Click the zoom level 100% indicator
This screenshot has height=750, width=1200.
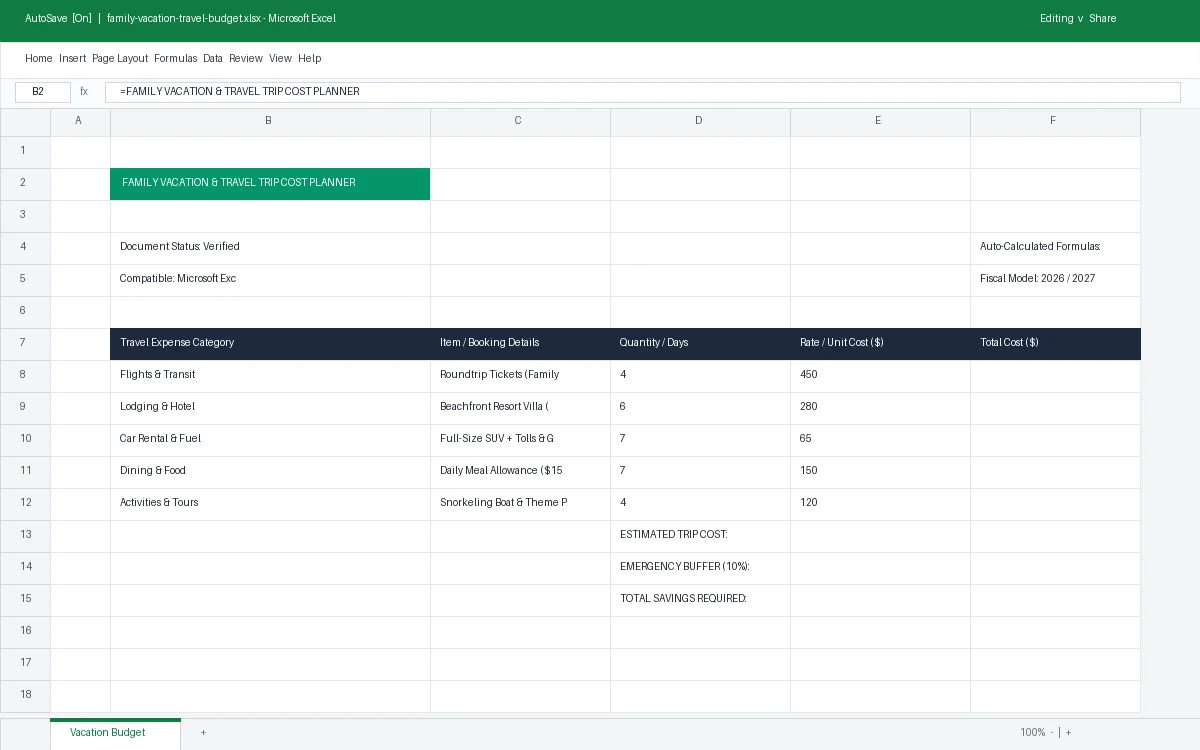tap(1033, 733)
